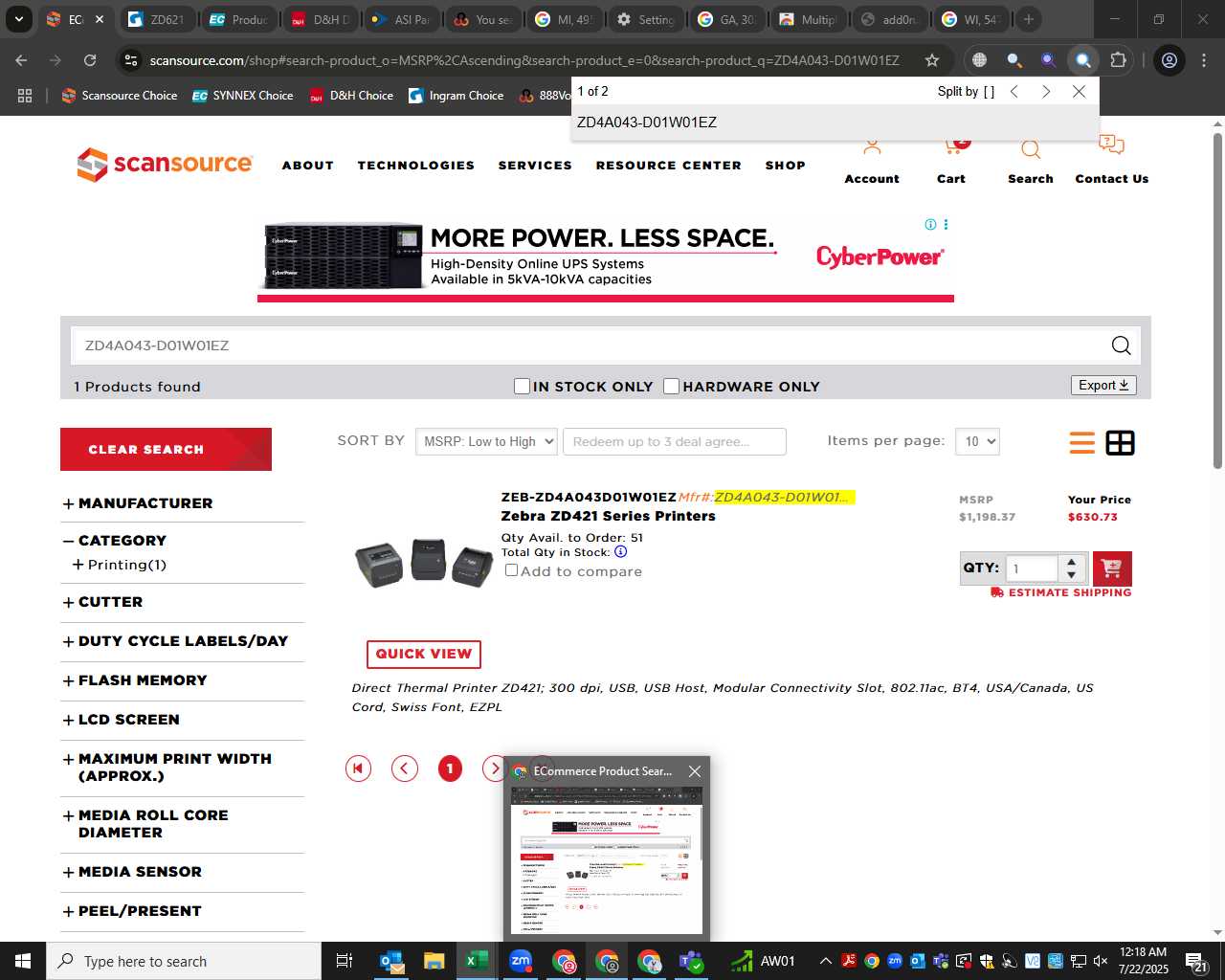
Task: Expand the Duty Cycle Labels/Day filter
Action: click(68, 641)
